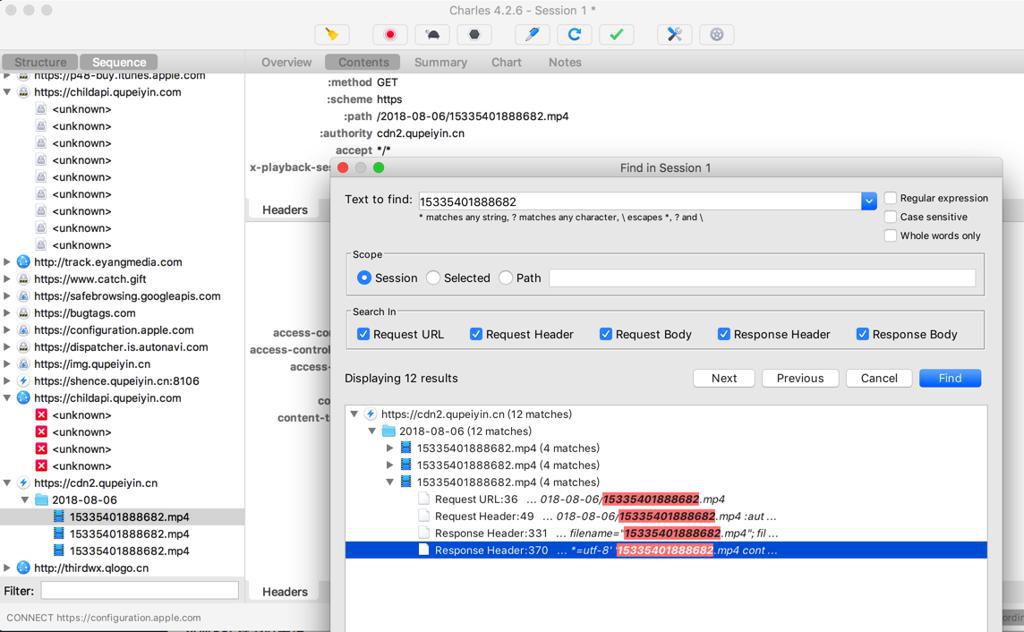
Task: Click the Path scope text field
Action: click(762, 278)
